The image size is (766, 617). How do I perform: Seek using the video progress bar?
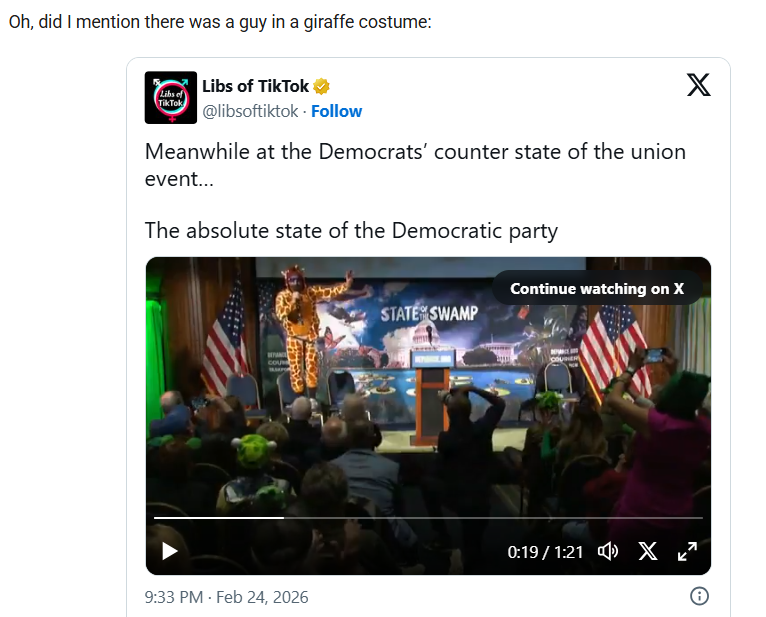428,518
